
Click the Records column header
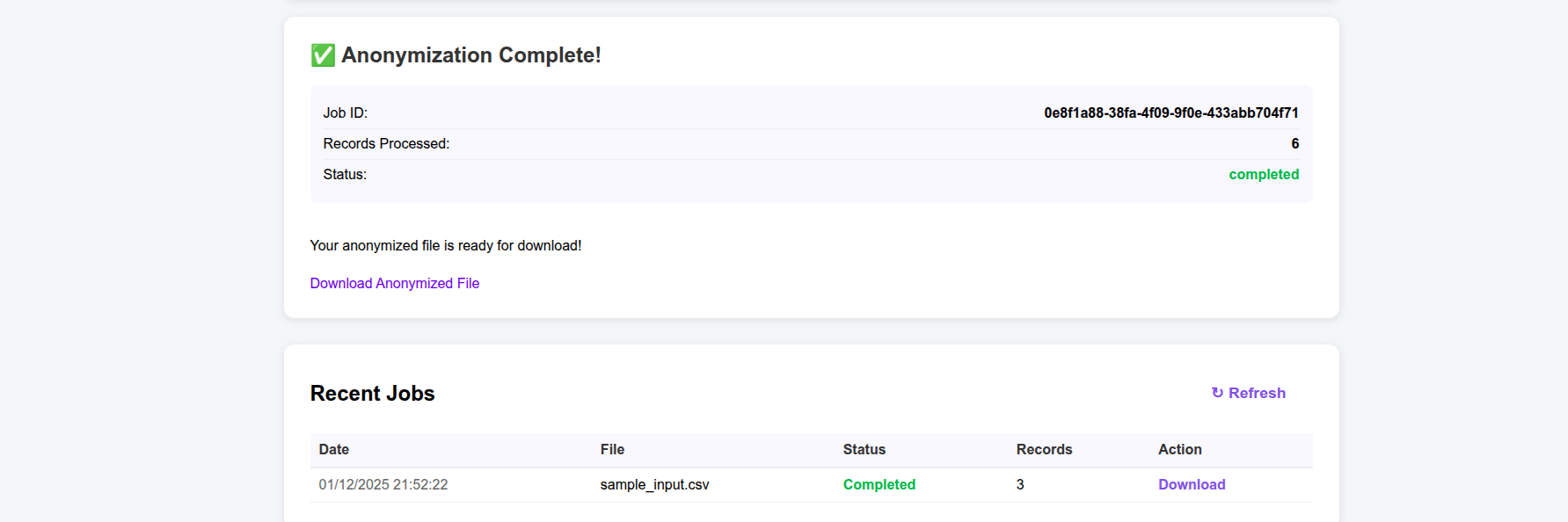click(x=1044, y=449)
